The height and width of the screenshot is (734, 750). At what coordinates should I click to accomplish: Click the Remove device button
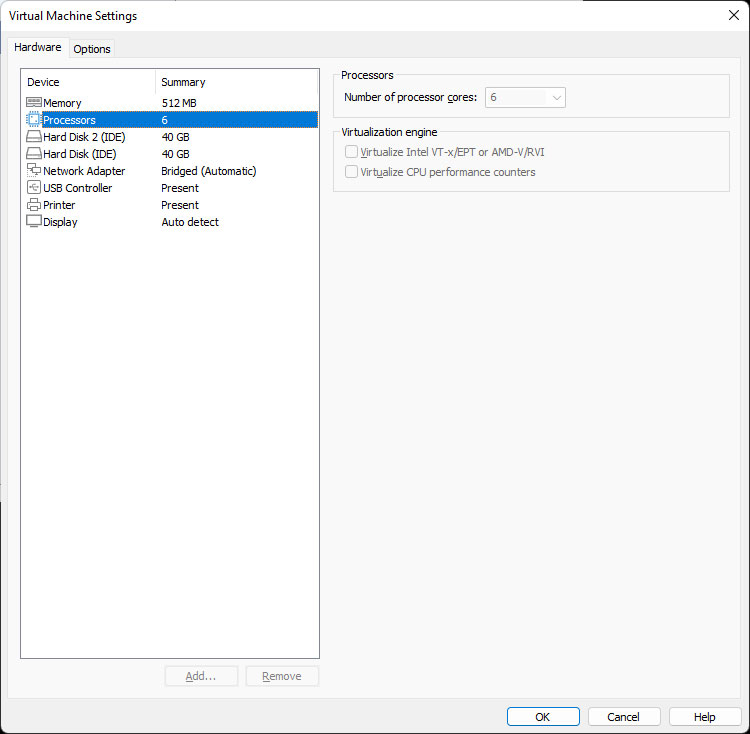click(x=282, y=676)
